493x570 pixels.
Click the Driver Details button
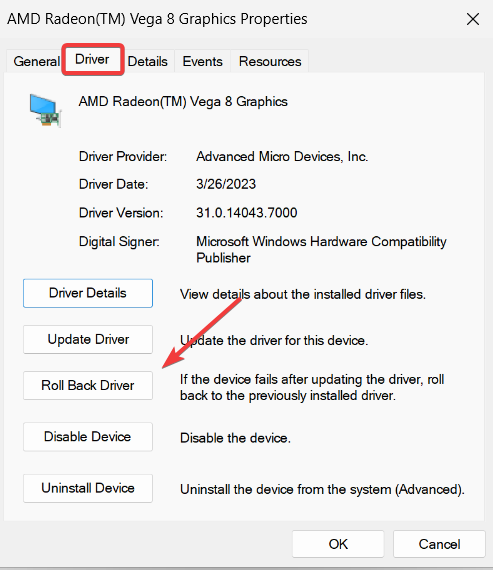tap(88, 293)
